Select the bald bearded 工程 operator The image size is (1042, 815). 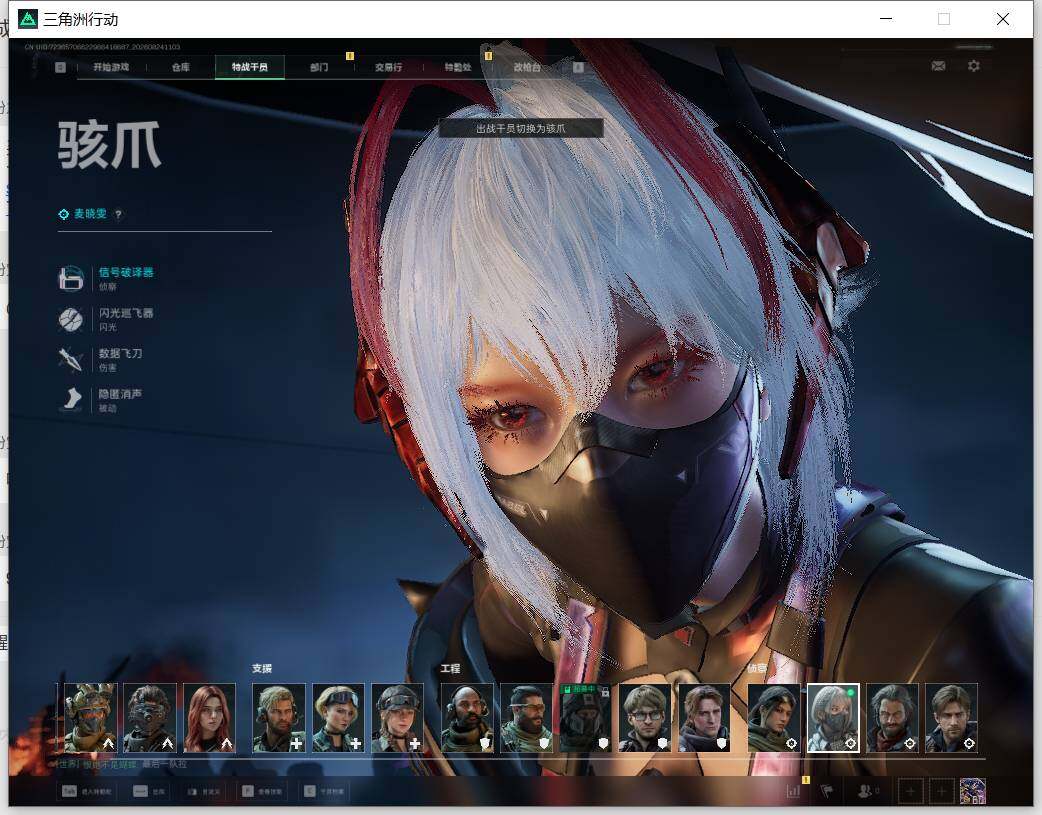[x=467, y=718]
